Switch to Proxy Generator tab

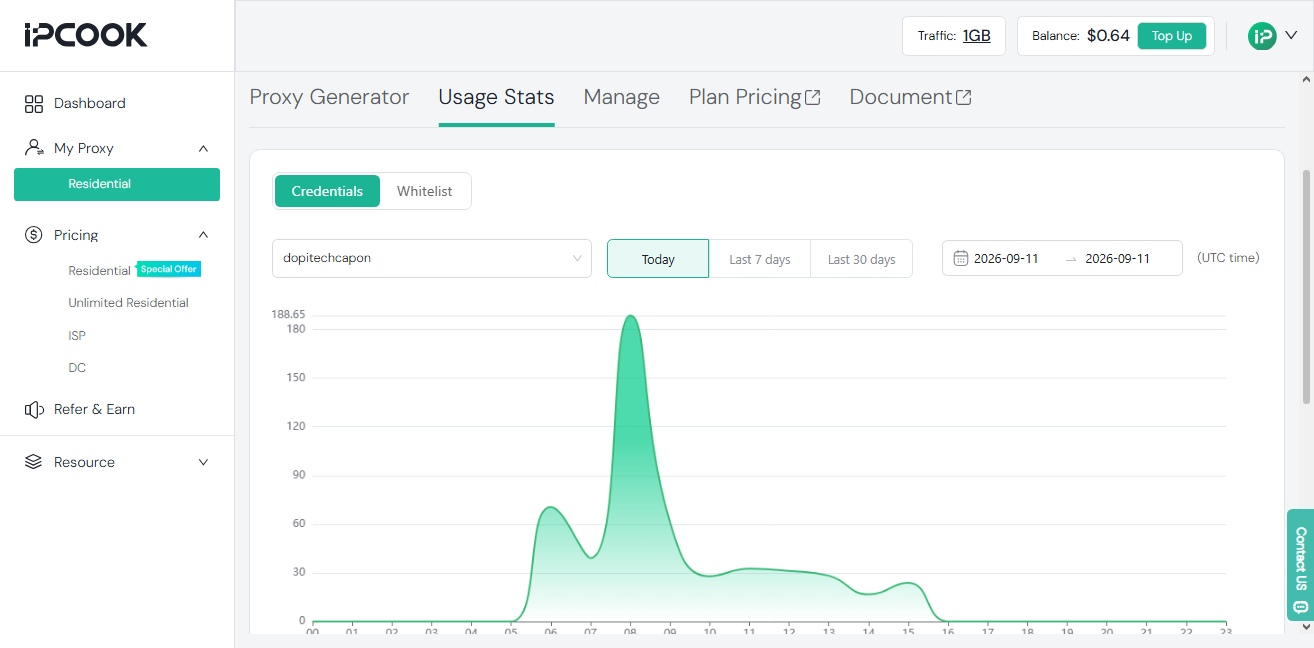[x=329, y=97]
